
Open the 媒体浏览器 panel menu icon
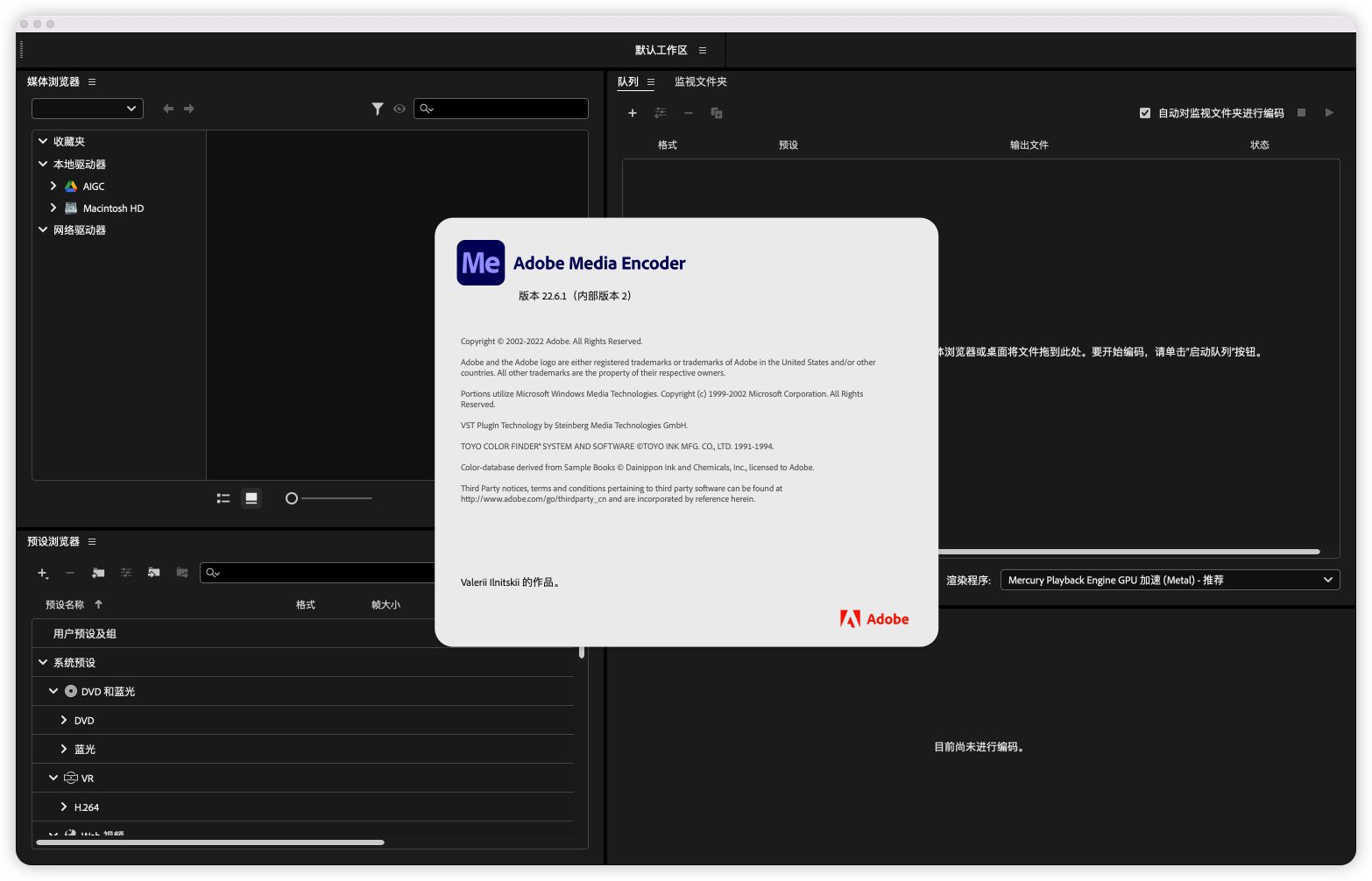tap(92, 82)
